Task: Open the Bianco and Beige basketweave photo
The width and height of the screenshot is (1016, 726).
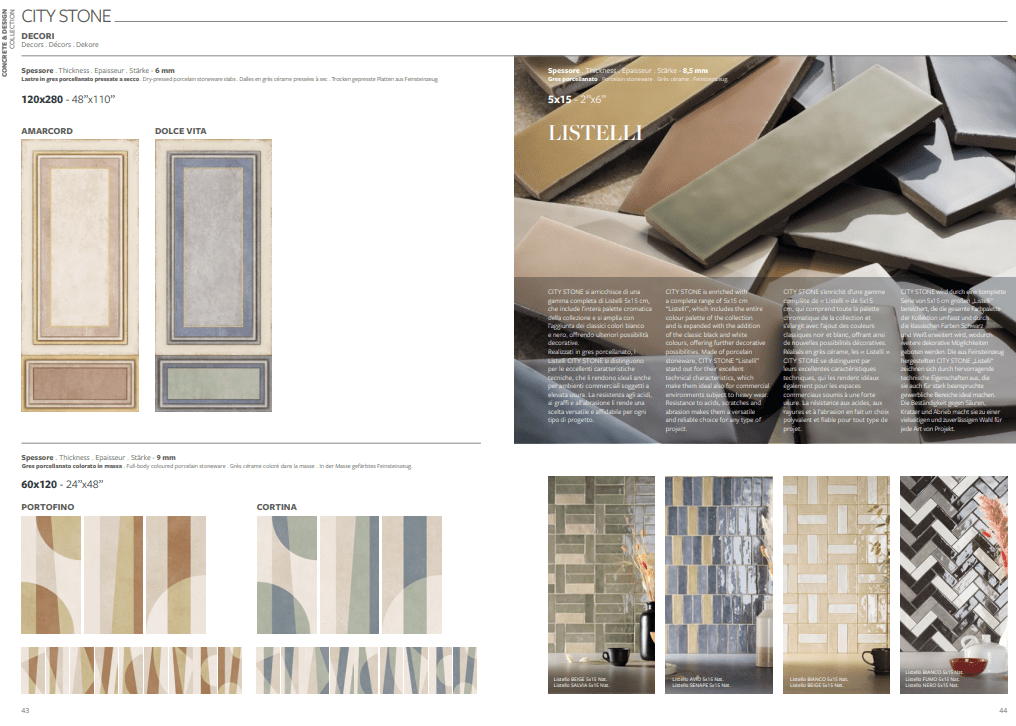Action: (x=835, y=585)
